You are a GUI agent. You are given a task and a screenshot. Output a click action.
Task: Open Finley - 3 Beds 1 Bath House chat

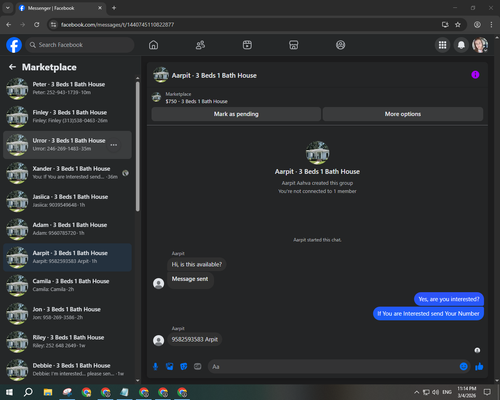point(67,117)
